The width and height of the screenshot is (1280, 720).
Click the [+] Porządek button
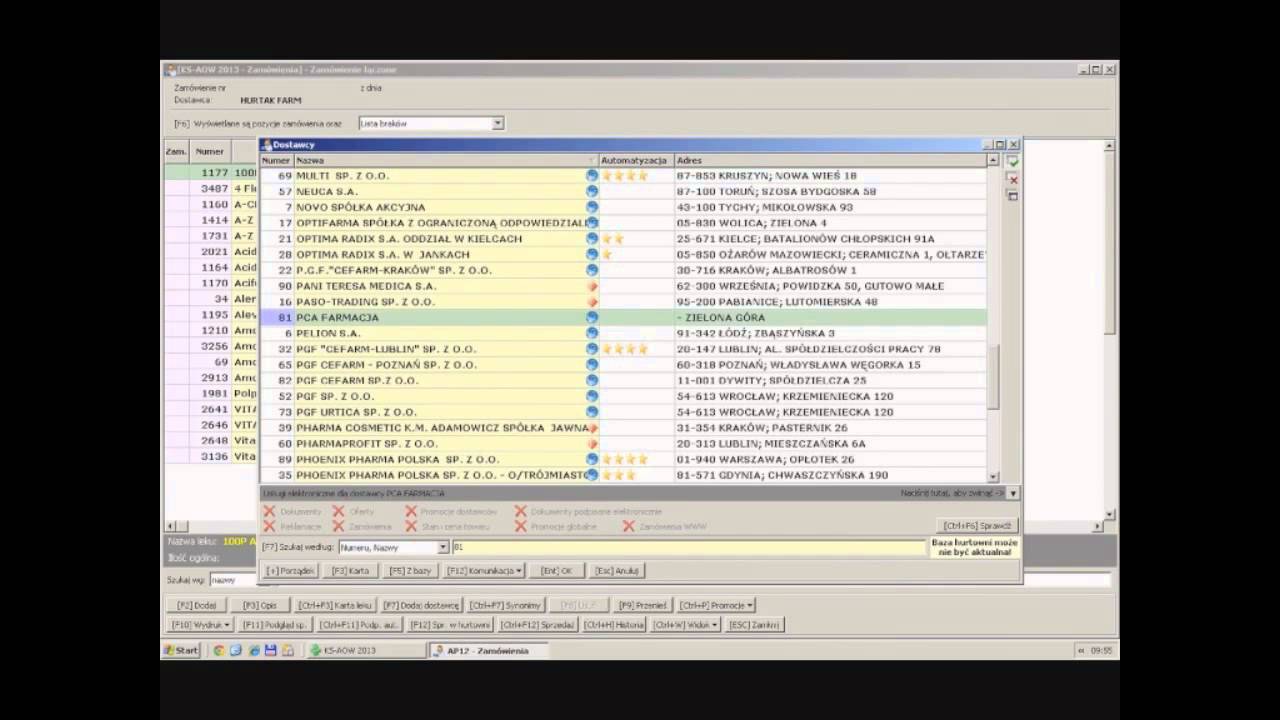click(x=291, y=570)
